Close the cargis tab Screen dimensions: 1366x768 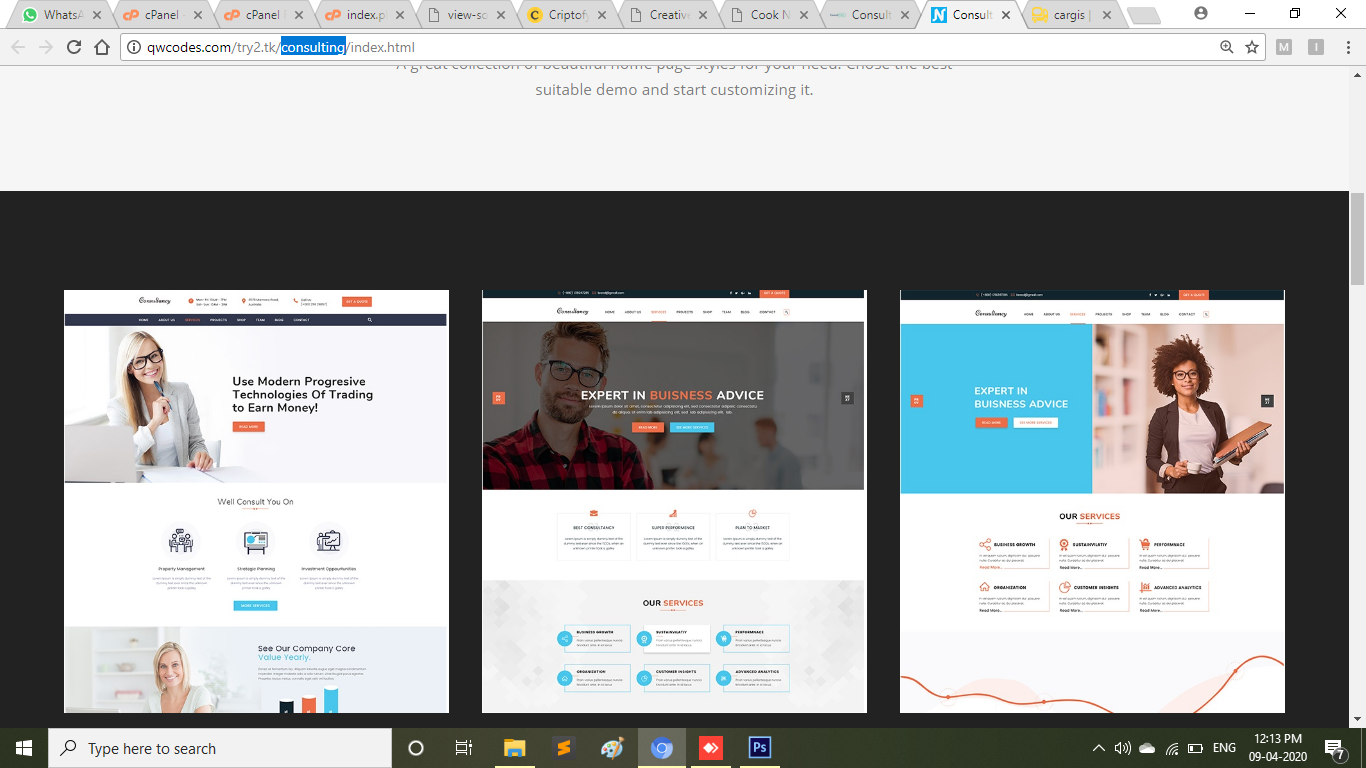coord(1106,15)
